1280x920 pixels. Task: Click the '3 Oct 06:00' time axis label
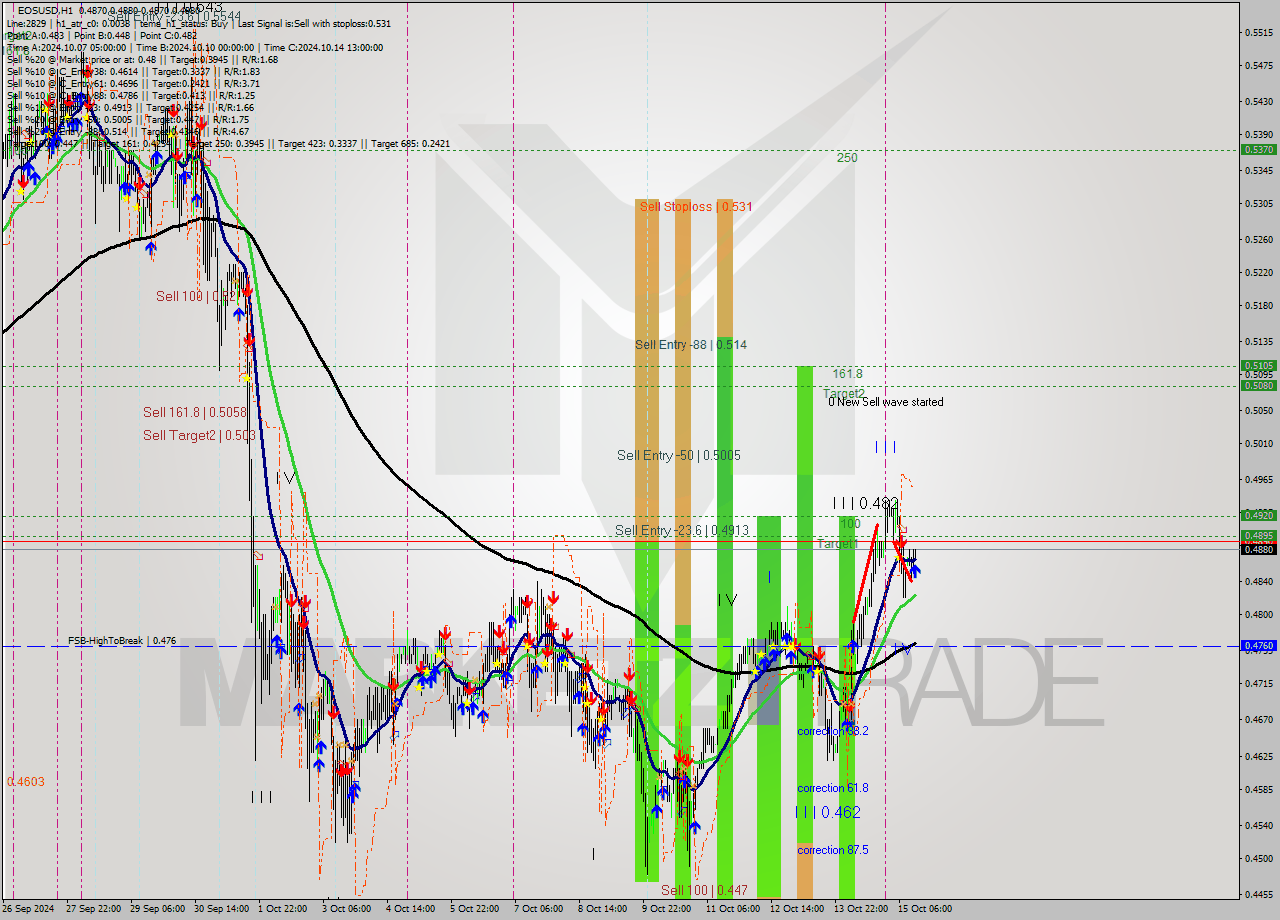(x=346, y=909)
